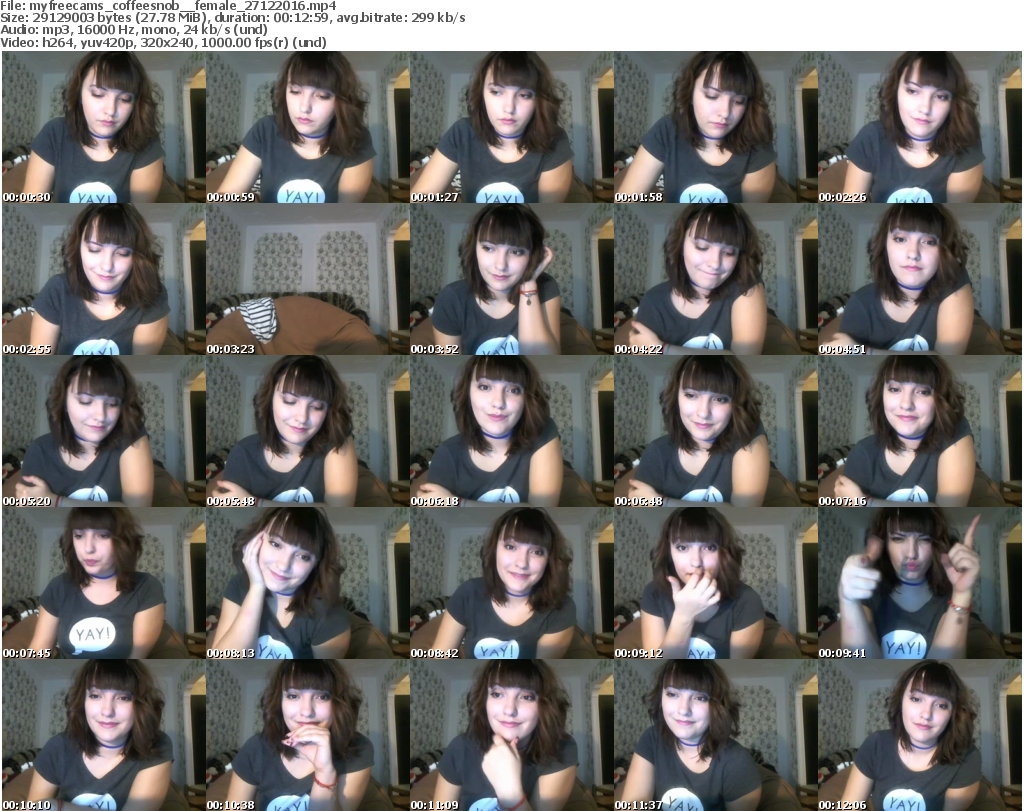Open the frame at 00:00:59
The width and height of the screenshot is (1024, 811).
307,128
